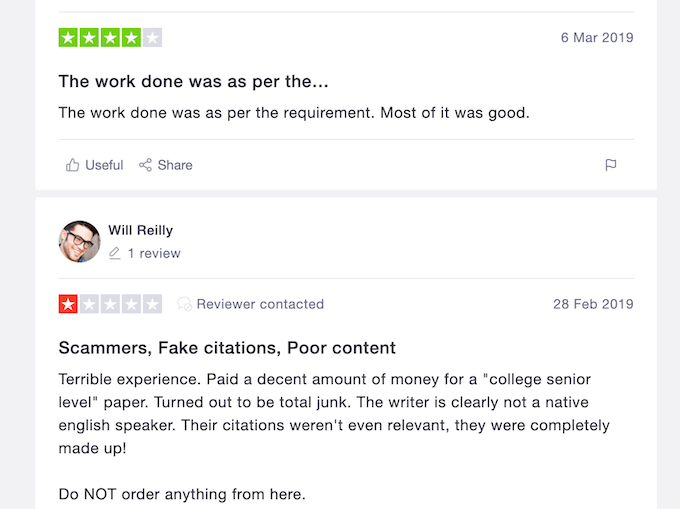Click the red first star of Will's rating
The image size is (680, 509).
pos(68,304)
